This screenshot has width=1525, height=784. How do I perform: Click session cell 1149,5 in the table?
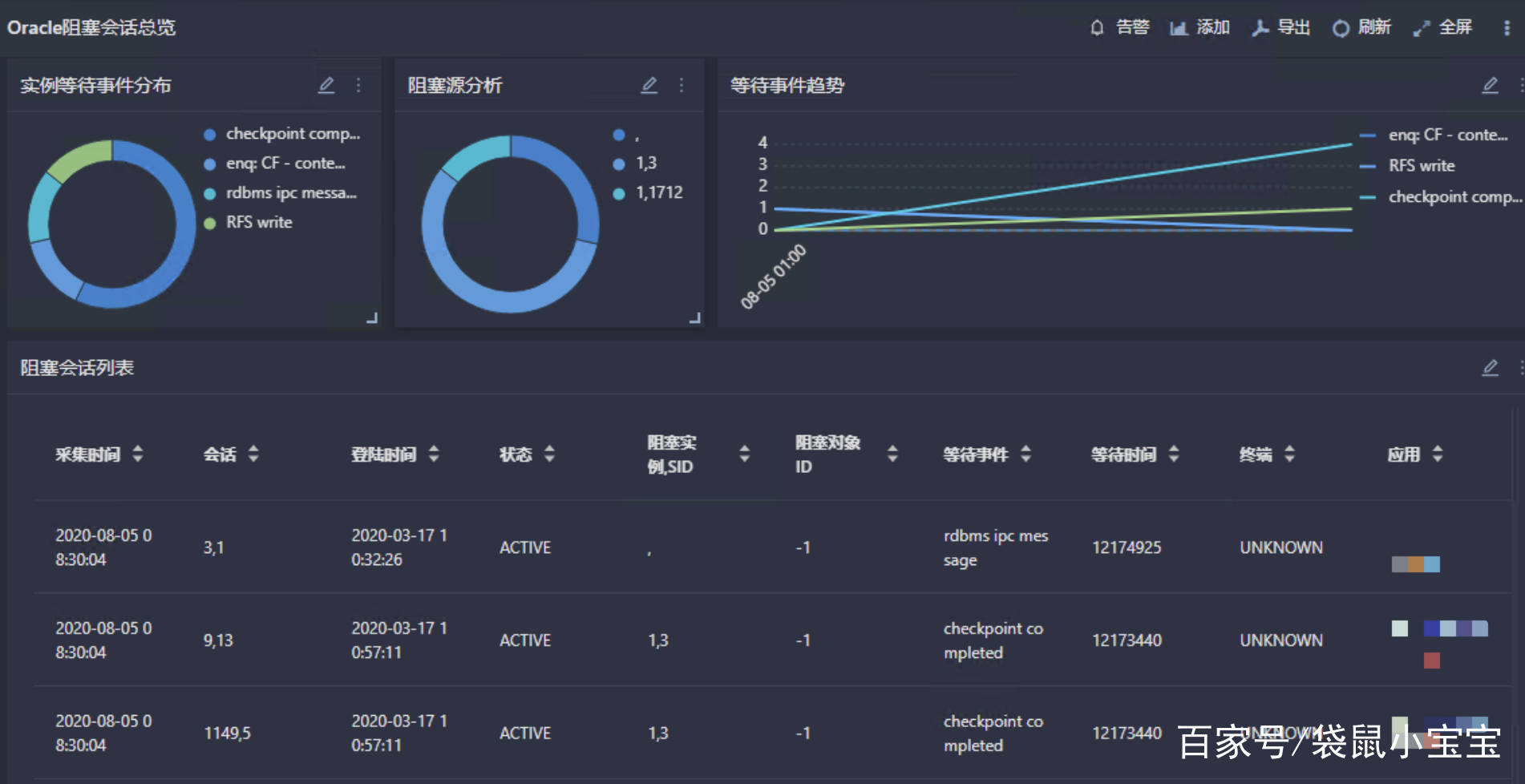coord(227,733)
